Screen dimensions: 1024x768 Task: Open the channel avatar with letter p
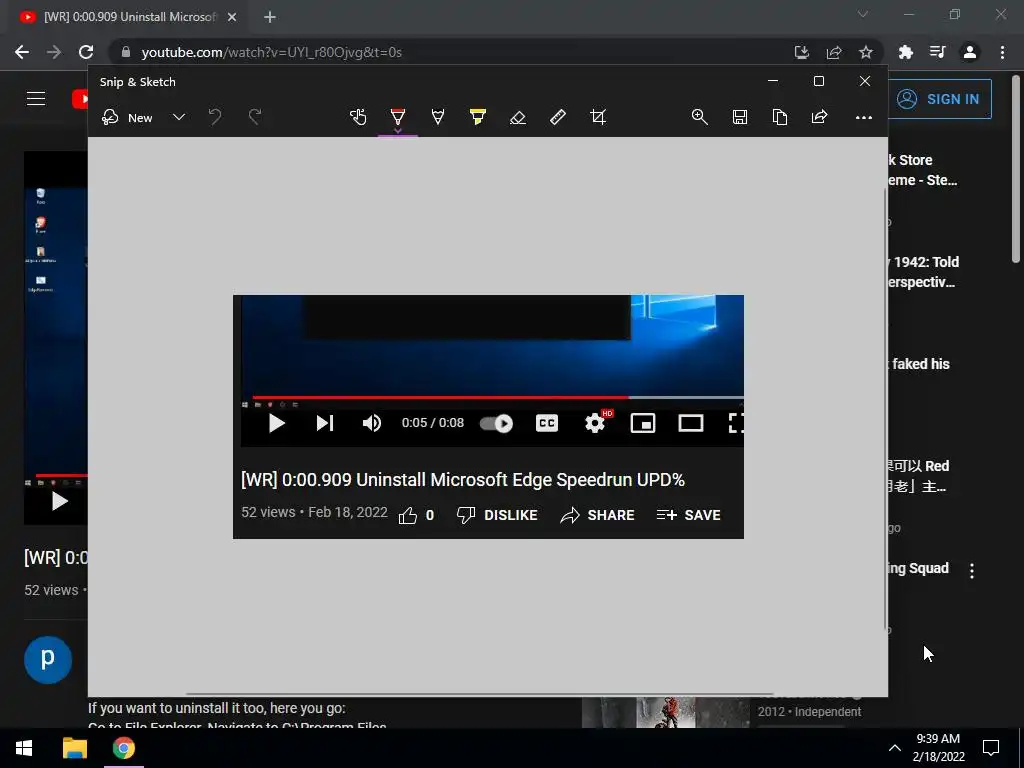(x=48, y=660)
